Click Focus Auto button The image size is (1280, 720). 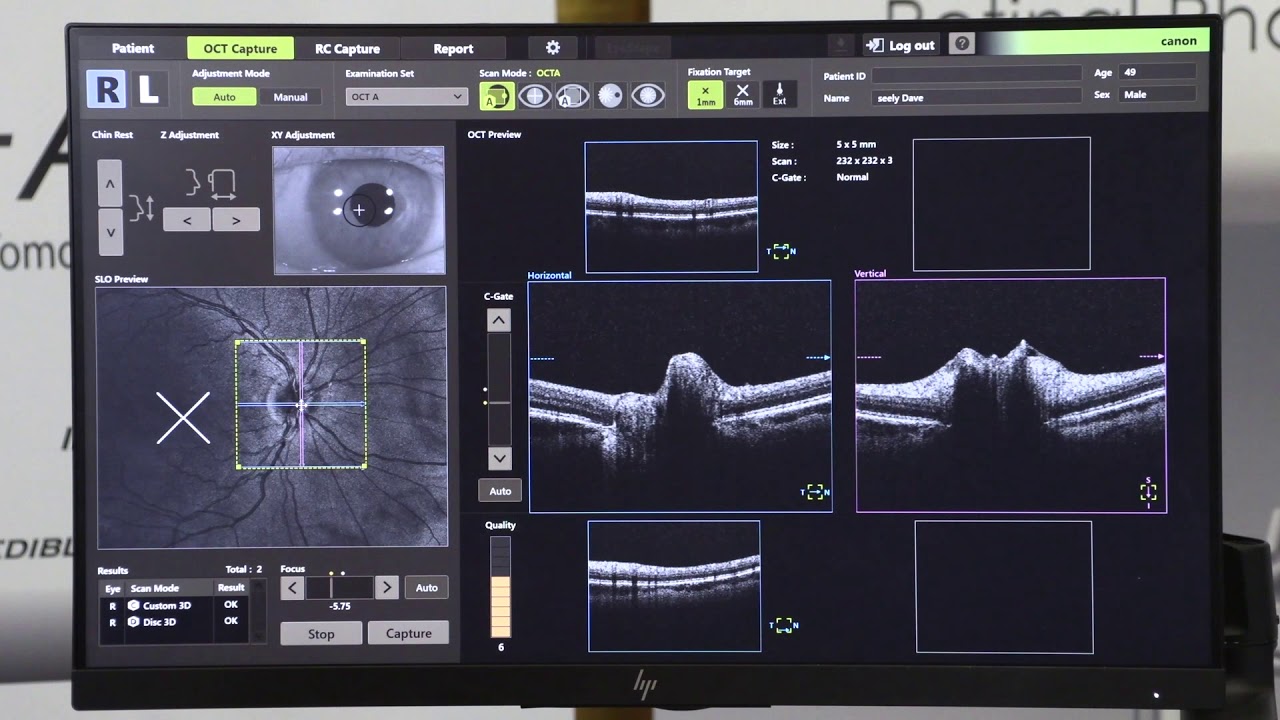click(x=427, y=588)
